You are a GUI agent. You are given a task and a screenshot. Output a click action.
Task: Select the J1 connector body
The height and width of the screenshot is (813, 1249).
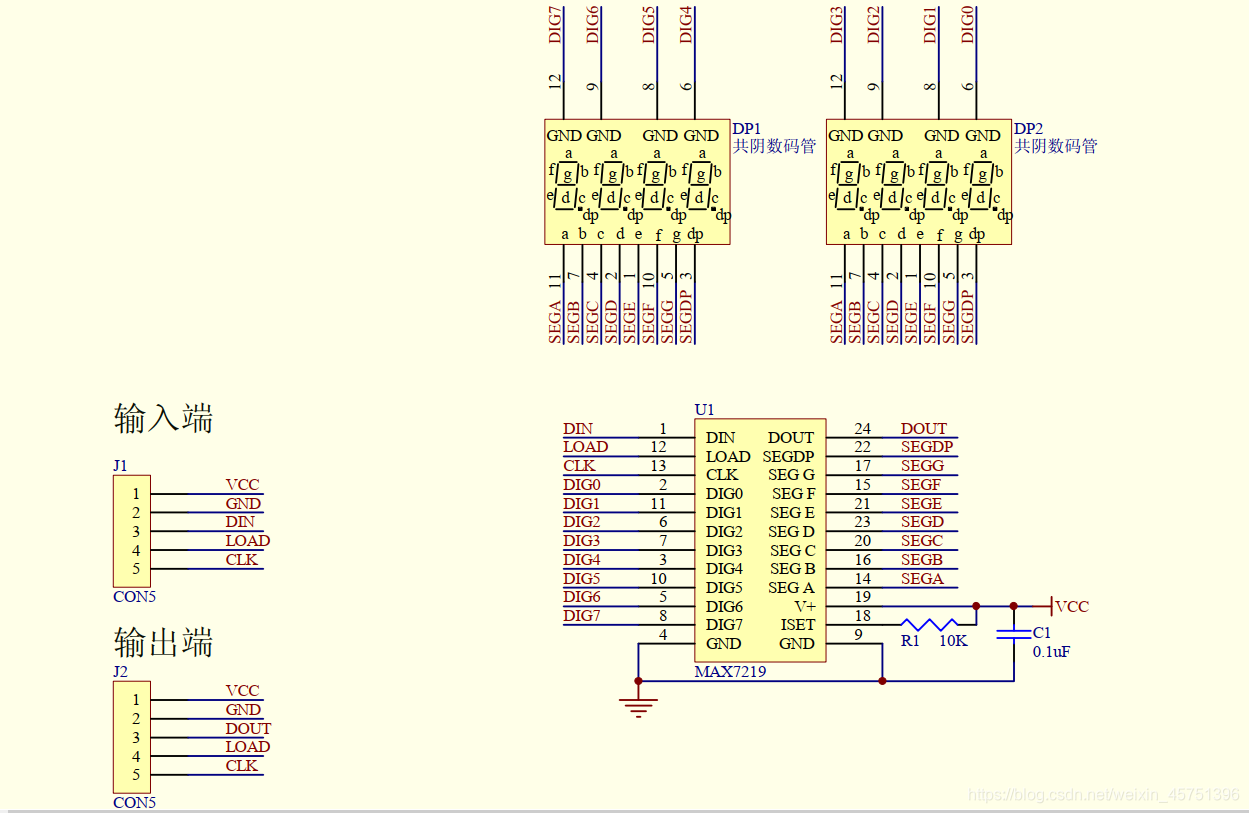point(131,531)
